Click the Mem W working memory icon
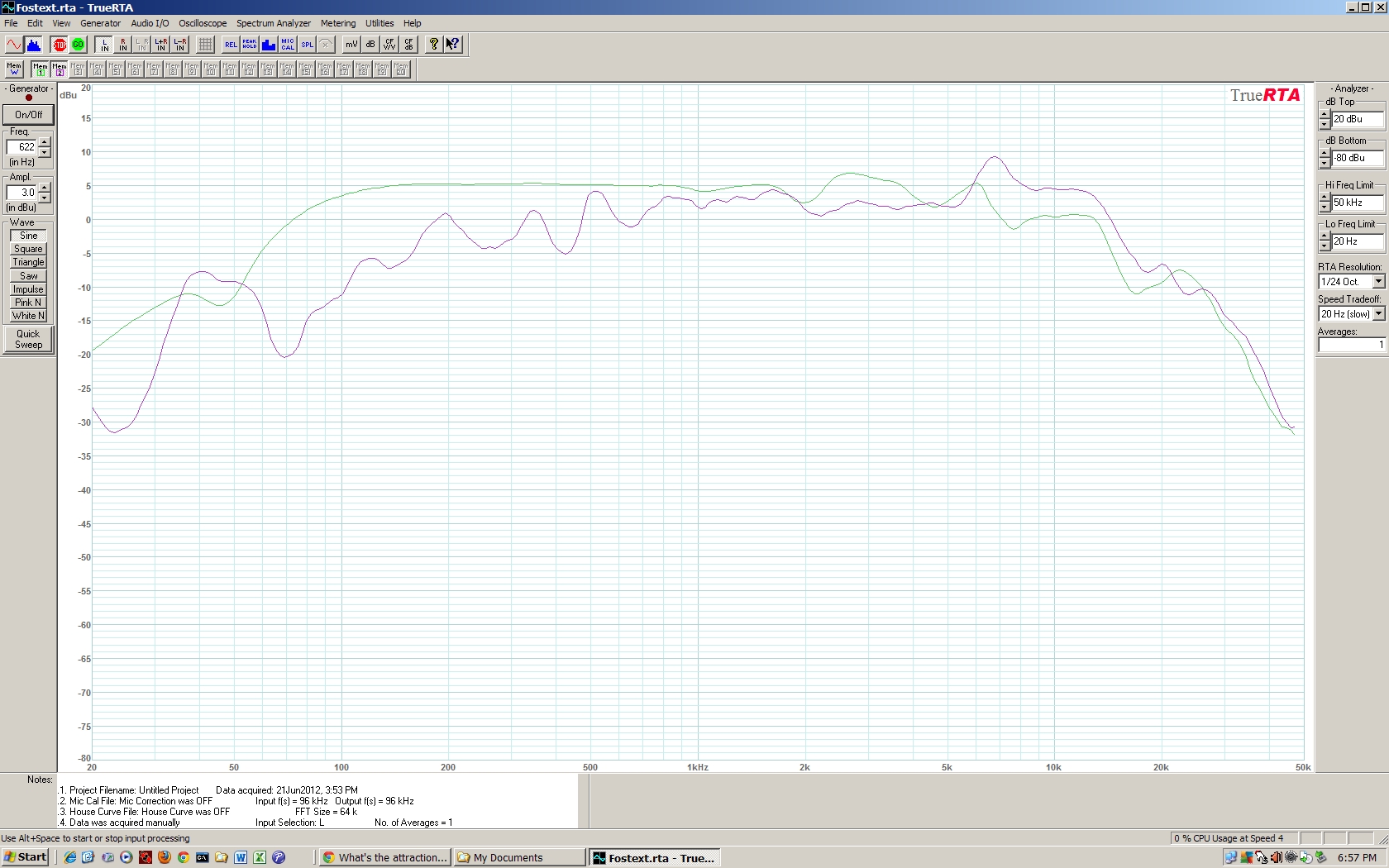Image resolution: width=1389 pixels, height=868 pixels. (15, 69)
